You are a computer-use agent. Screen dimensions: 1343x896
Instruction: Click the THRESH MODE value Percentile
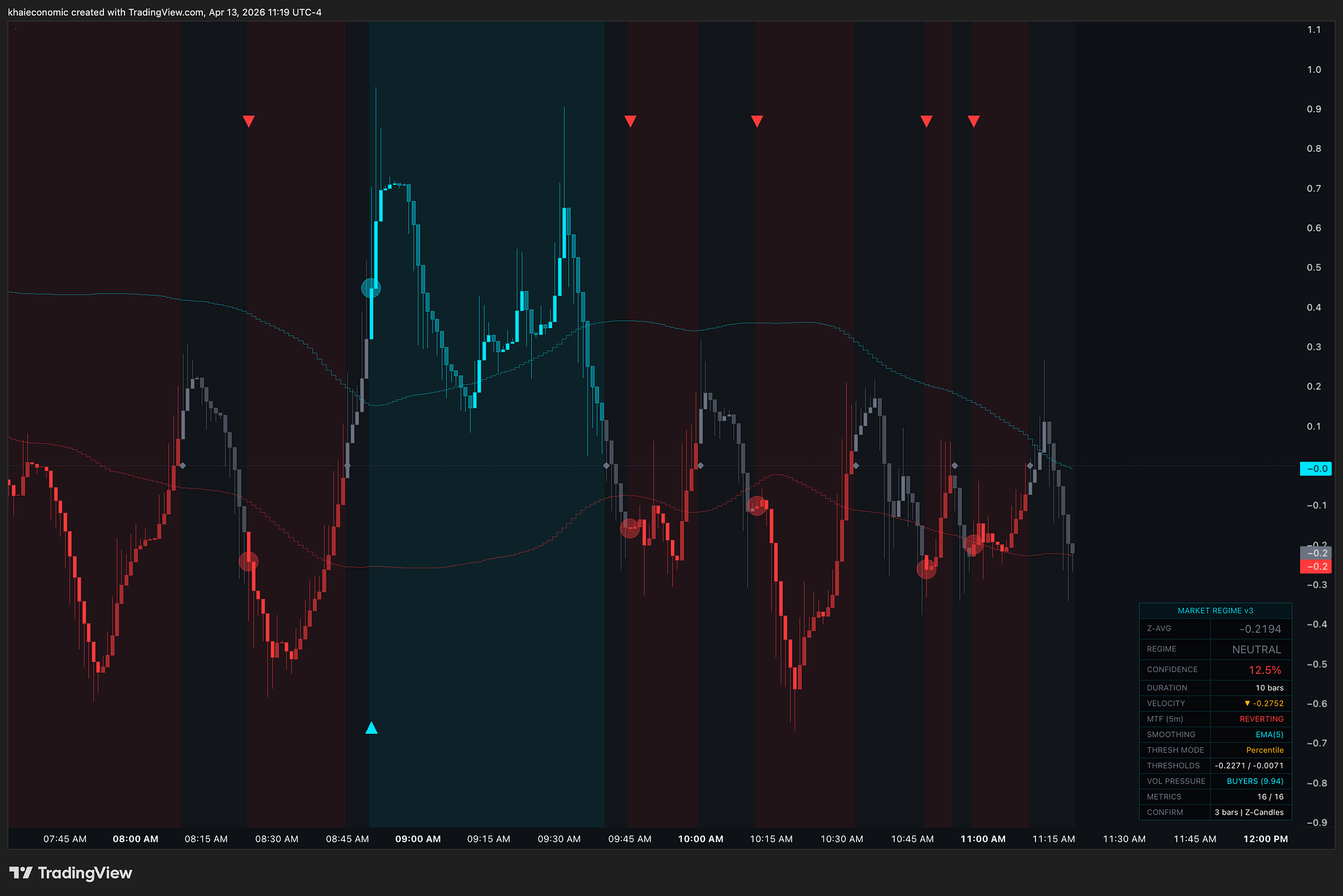(1265, 750)
